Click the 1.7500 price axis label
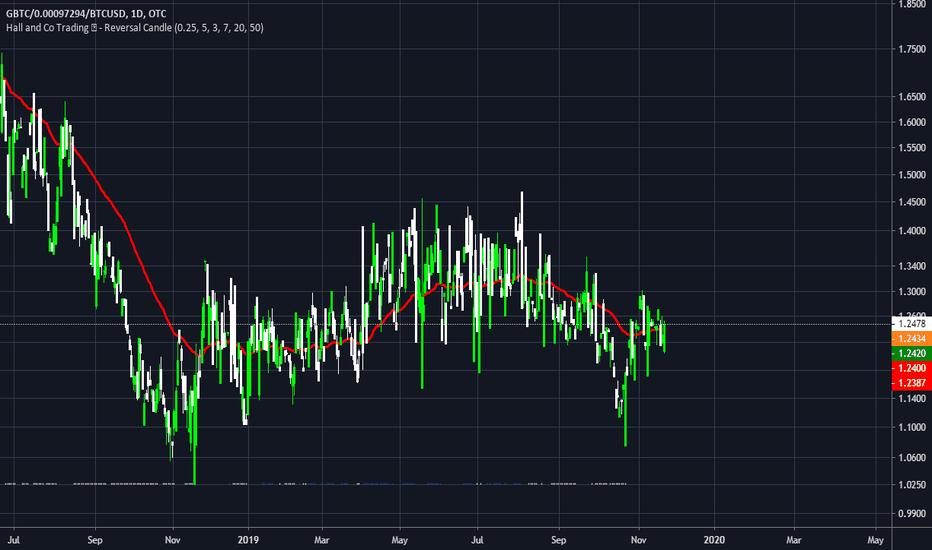Image resolution: width=932 pixels, height=550 pixels. tap(912, 49)
